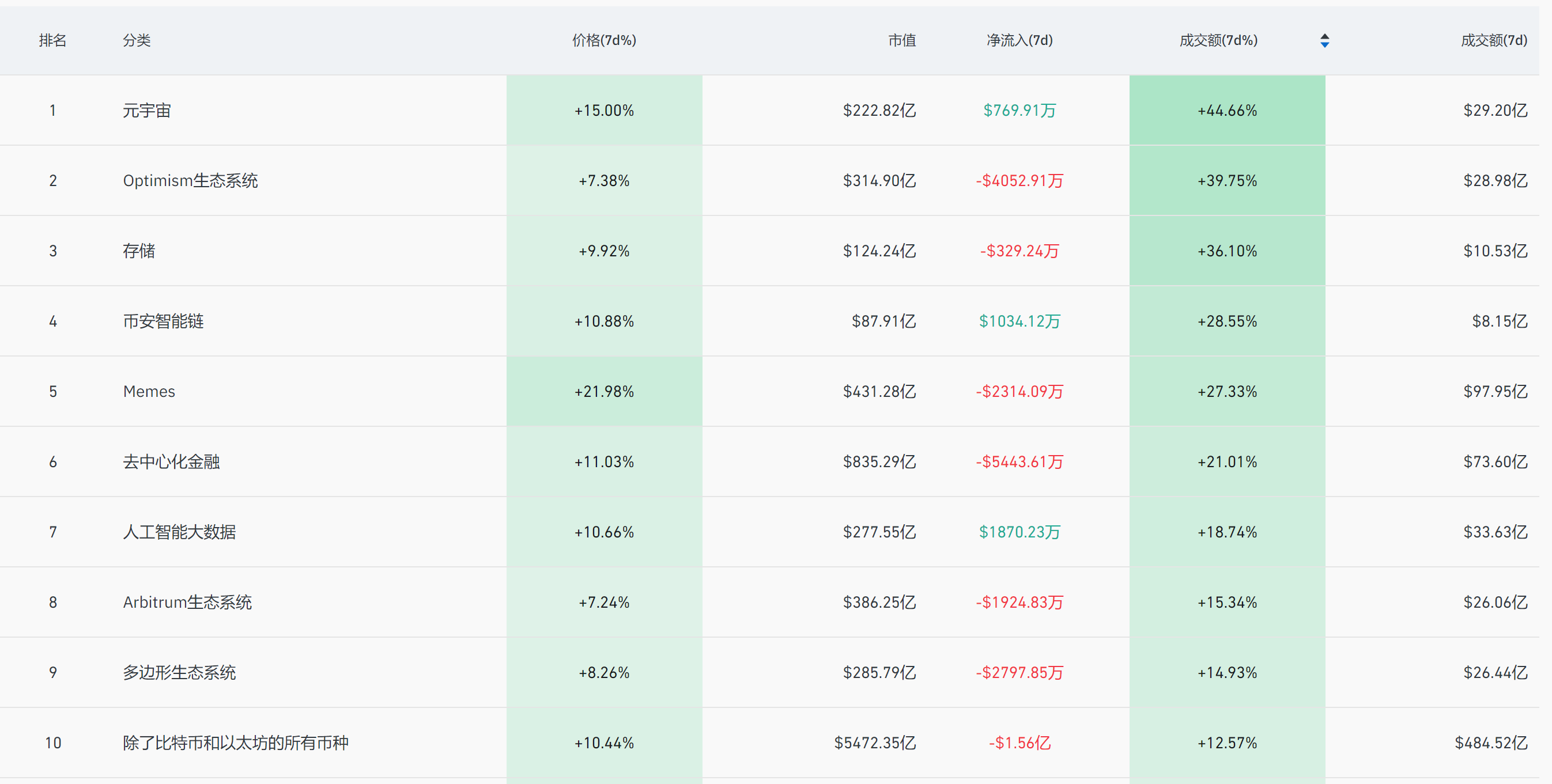Image resolution: width=1552 pixels, height=784 pixels.
Task: Click market cap $124.24亿
Action: click(x=879, y=251)
